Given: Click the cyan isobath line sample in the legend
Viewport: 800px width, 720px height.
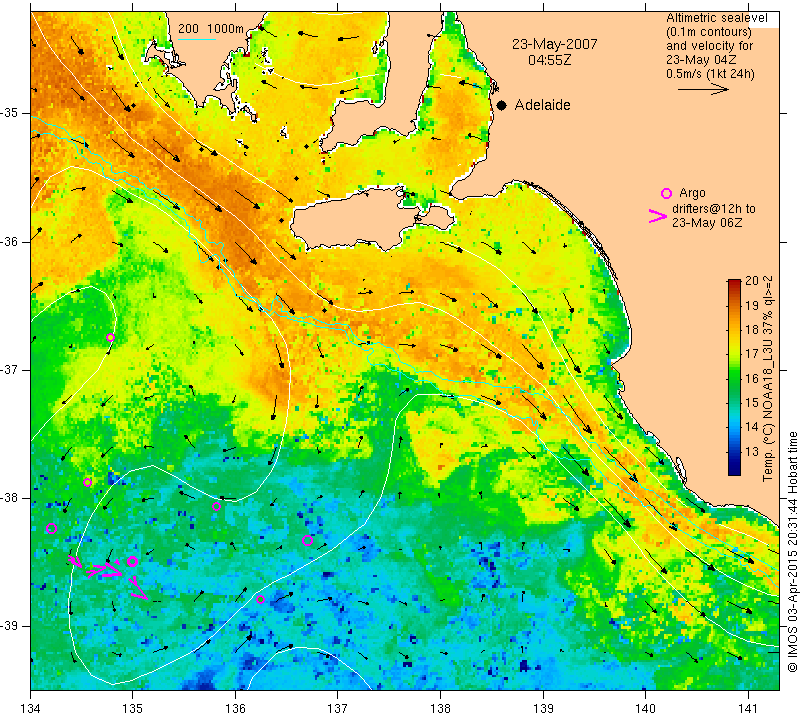Looking at the screenshot, I should pyautogui.click(x=197, y=39).
